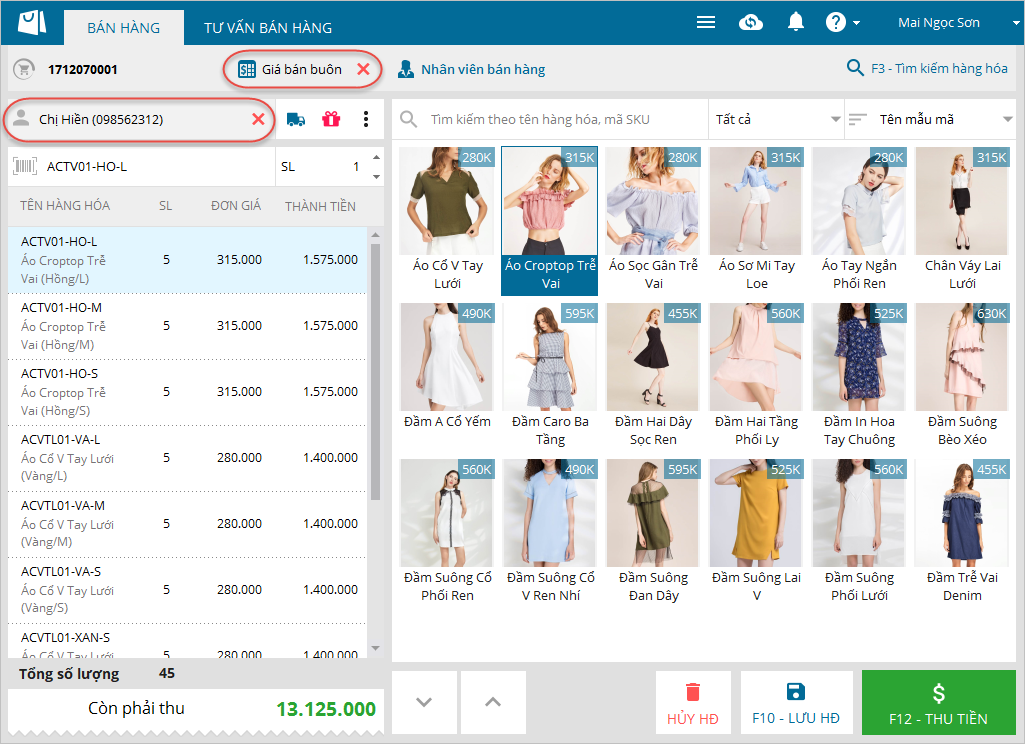Switch to the BÁN HÀNG tab

point(124,27)
